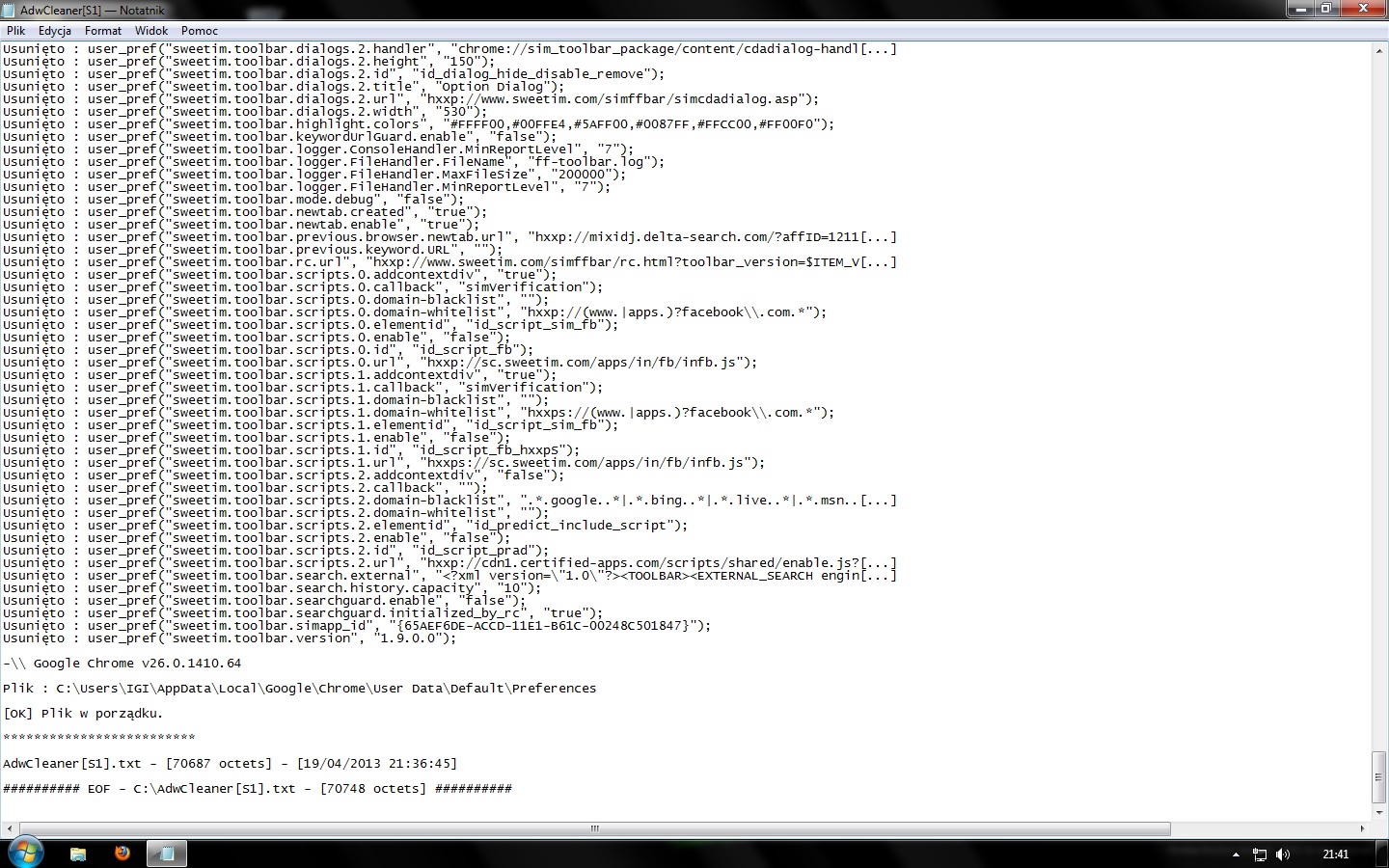The width and height of the screenshot is (1389, 868).
Task: Maximize the Notatnik window
Action: pyautogui.click(x=1326, y=9)
